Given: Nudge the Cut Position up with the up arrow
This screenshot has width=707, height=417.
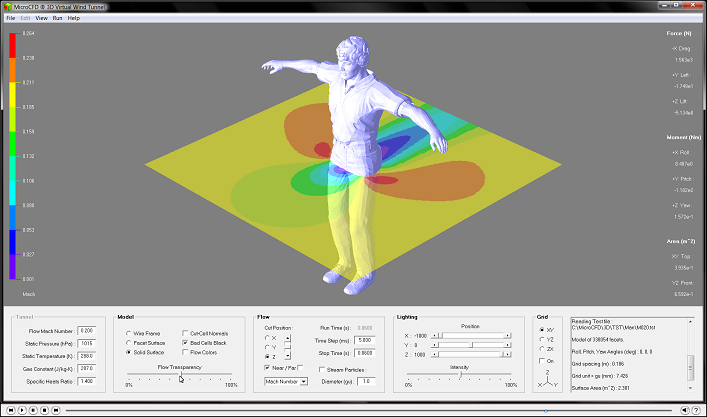Looking at the screenshot, I should (x=288, y=338).
